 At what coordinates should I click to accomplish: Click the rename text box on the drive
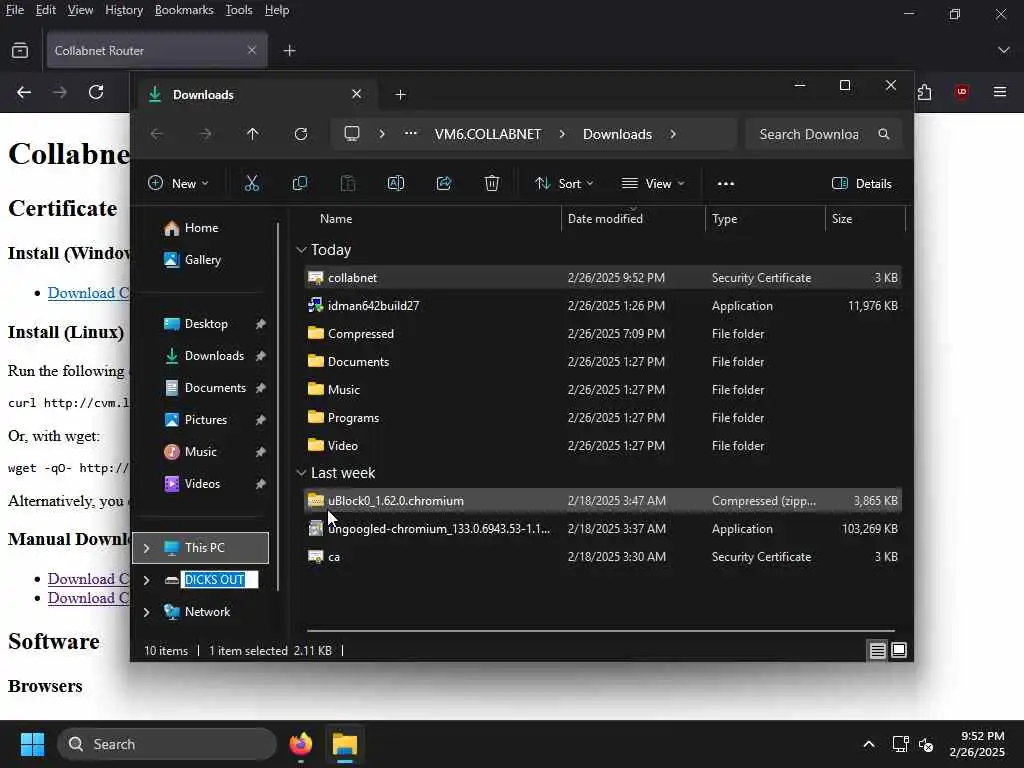click(x=220, y=580)
